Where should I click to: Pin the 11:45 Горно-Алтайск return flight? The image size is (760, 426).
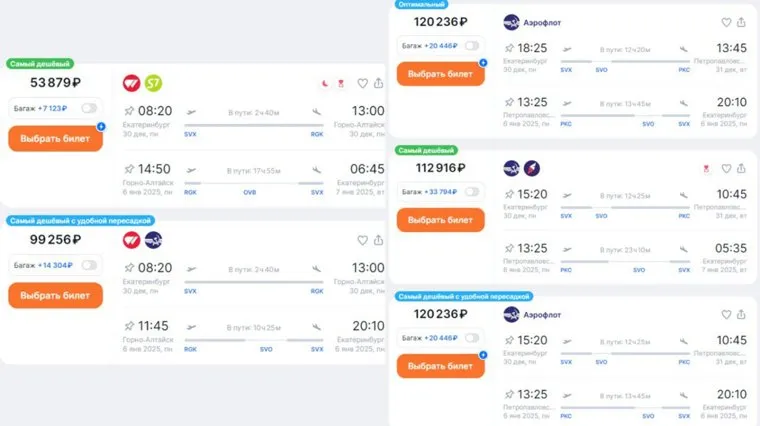click(129, 326)
